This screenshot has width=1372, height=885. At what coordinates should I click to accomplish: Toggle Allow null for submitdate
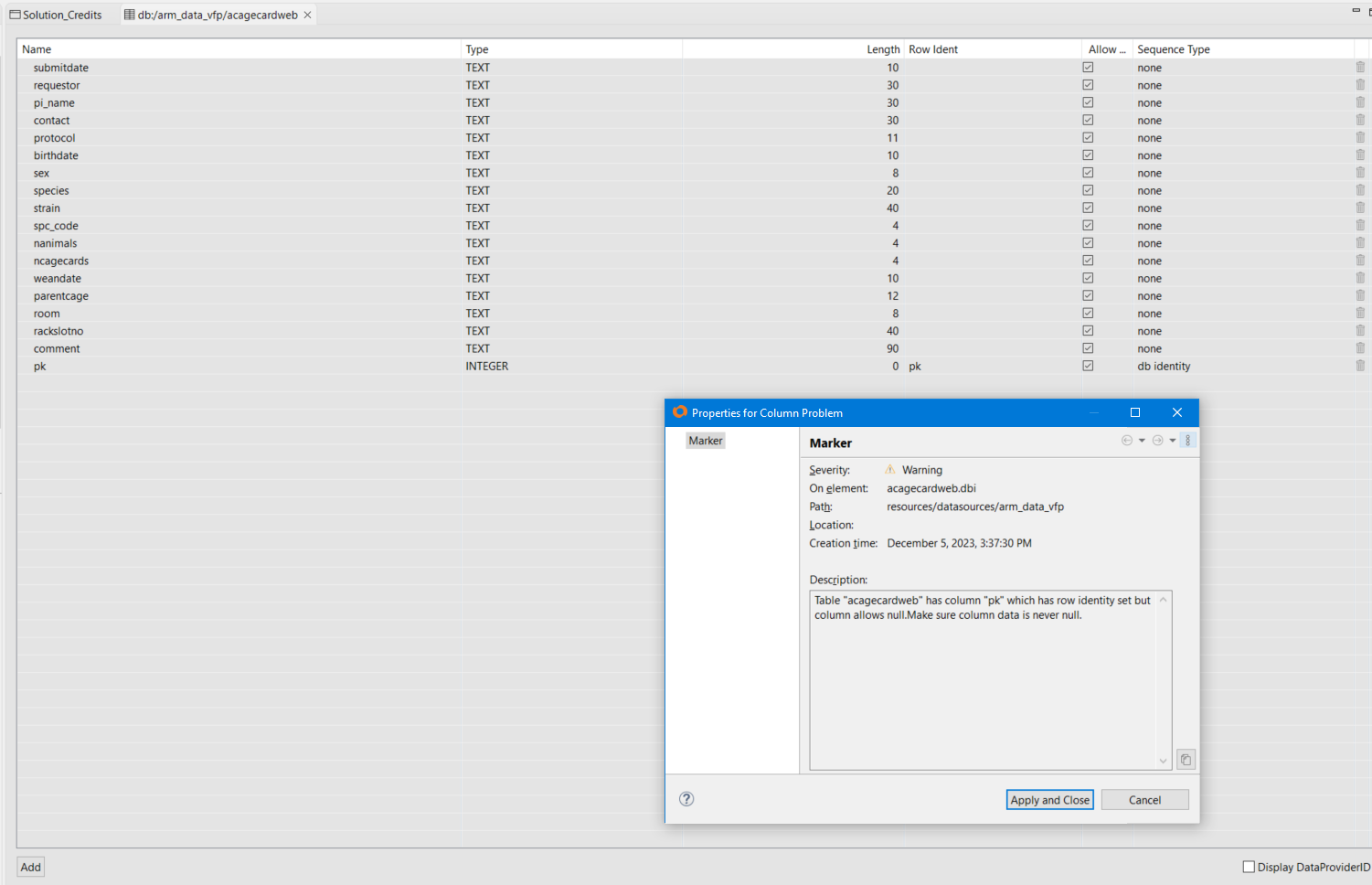coord(1088,68)
